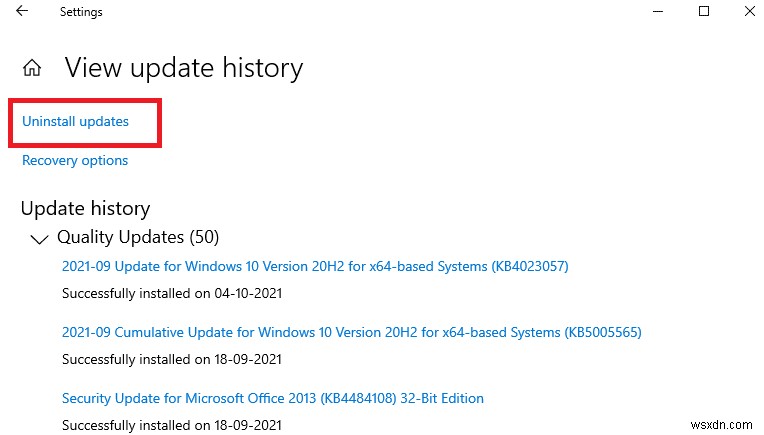
Task: Click the Quality Updates (50) section label
Action: point(138,237)
